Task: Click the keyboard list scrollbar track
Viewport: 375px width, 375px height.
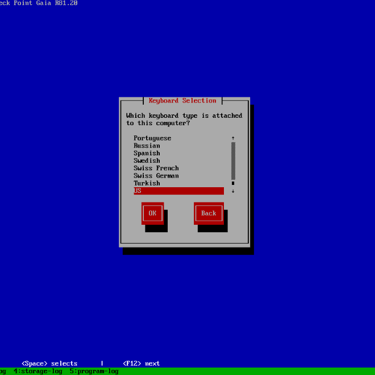Action: [233, 161]
